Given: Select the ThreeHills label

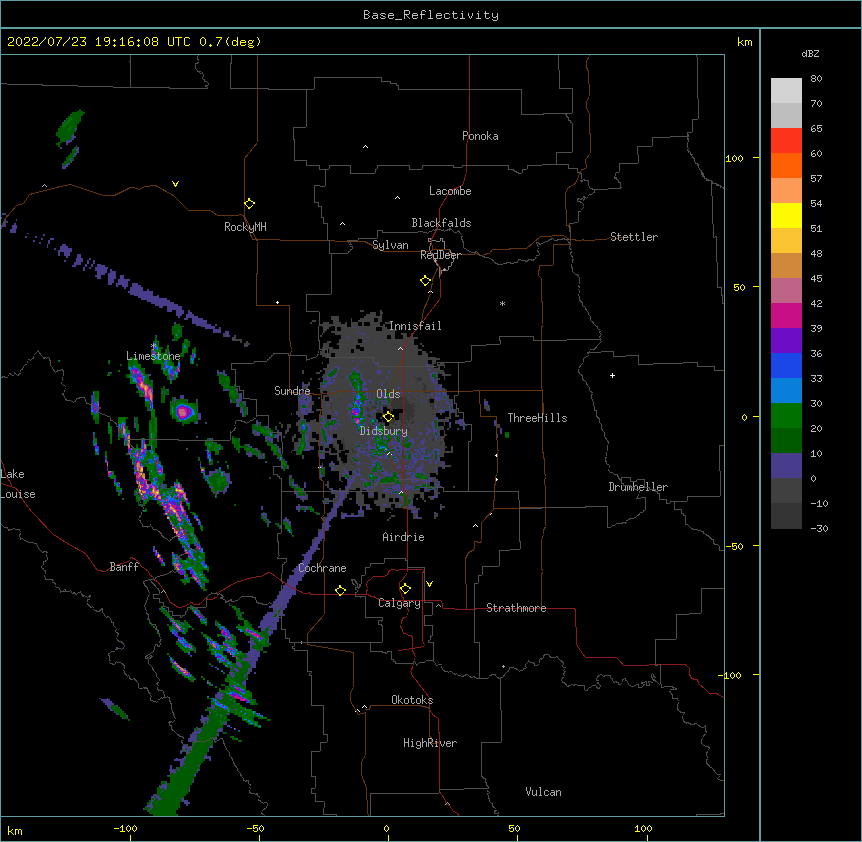Looking at the screenshot, I should (537, 418).
